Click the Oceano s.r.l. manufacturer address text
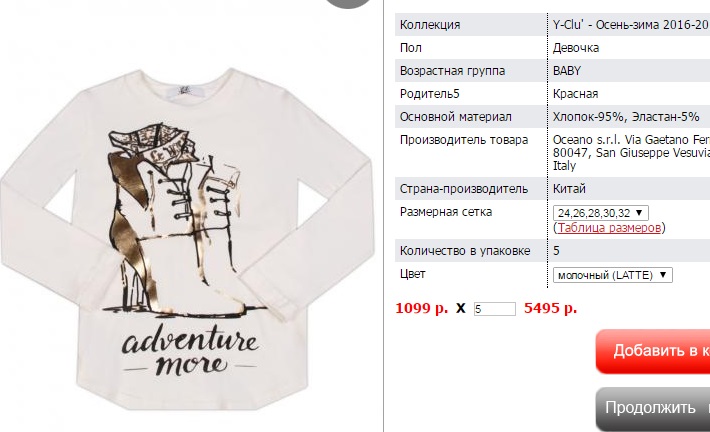The image size is (710, 432). pyautogui.click(x=631, y=153)
